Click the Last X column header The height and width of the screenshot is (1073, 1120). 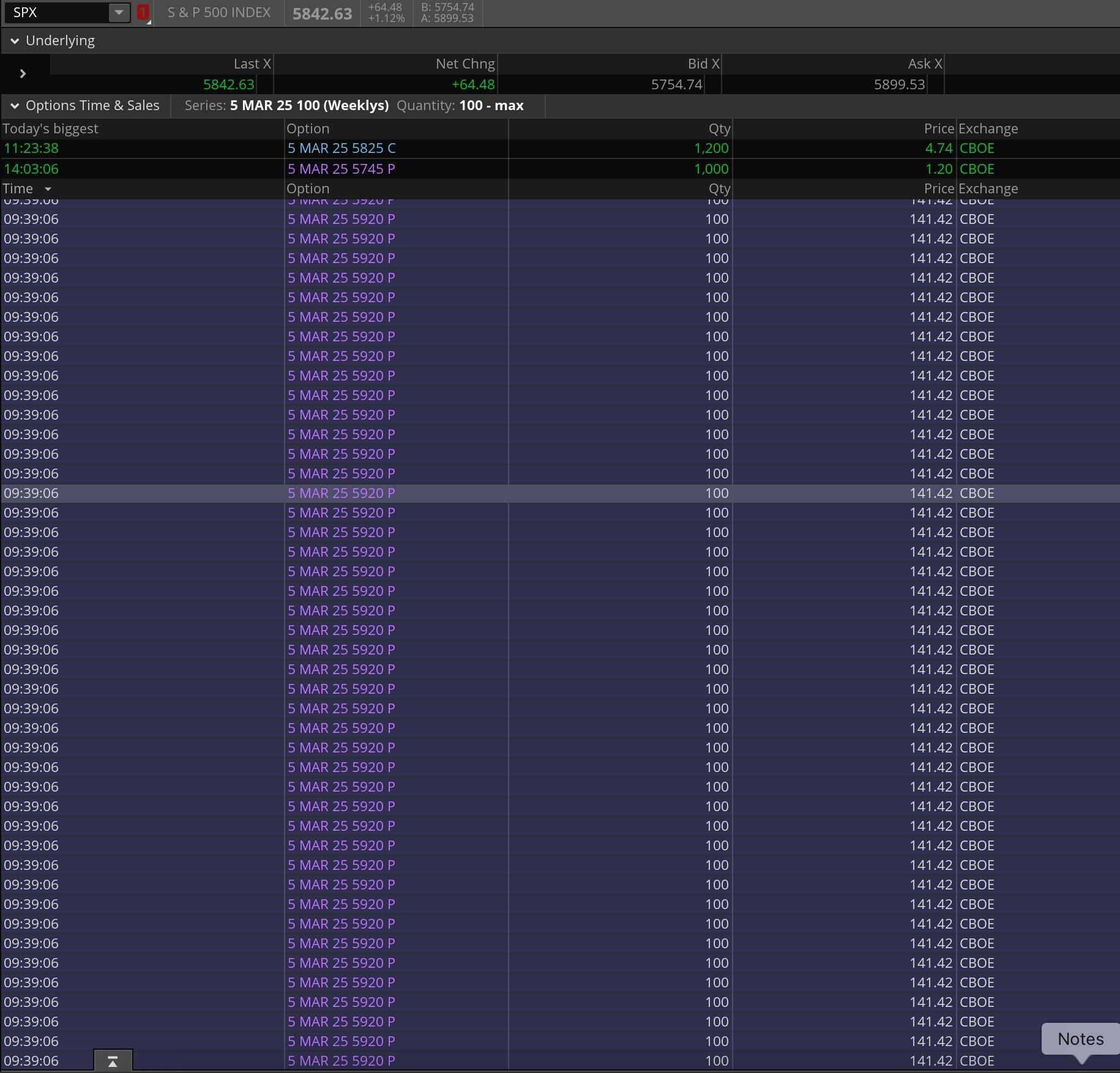(x=252, y=64)
